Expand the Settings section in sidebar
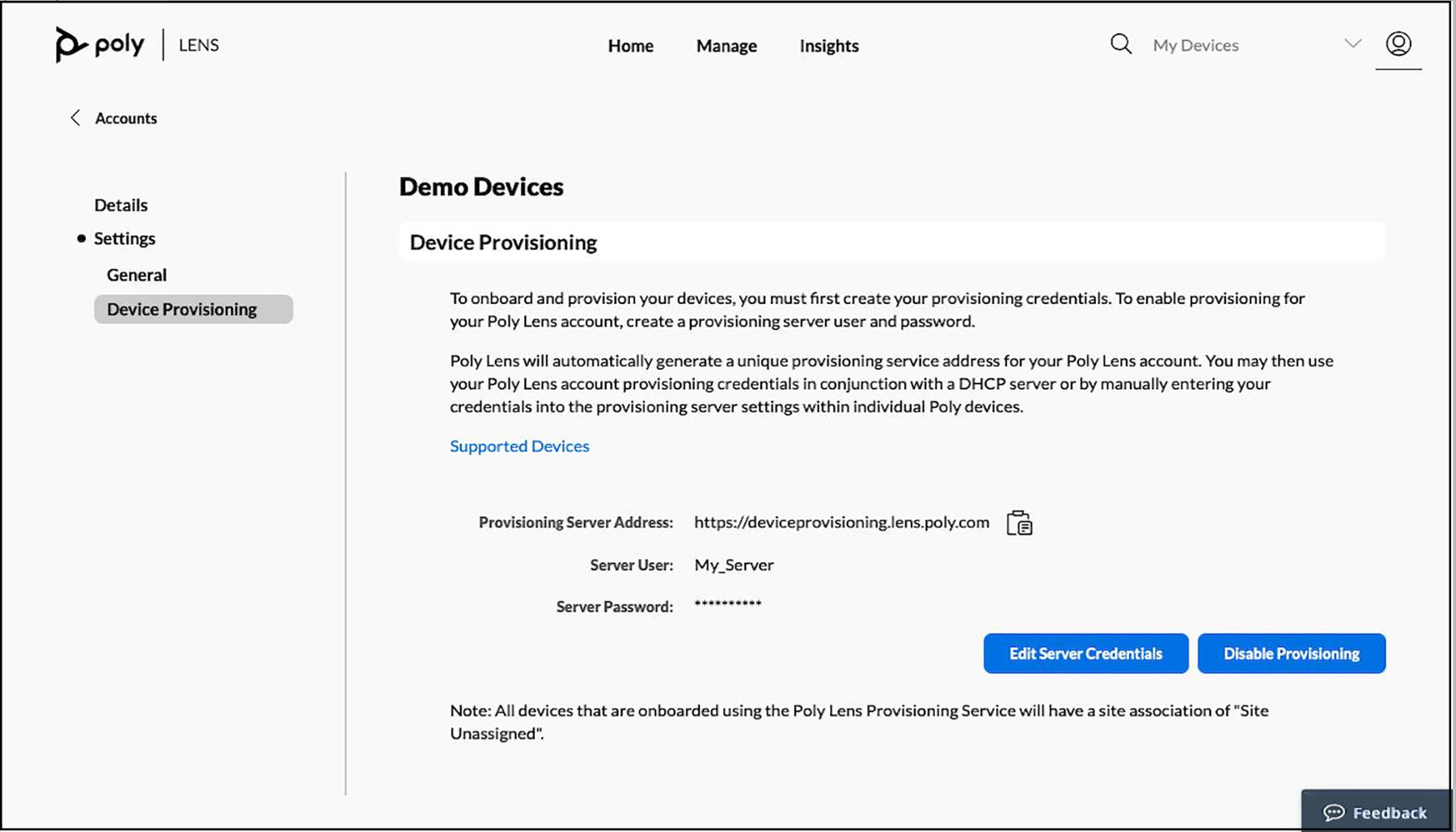The height and width of the screenshot is (832, 1456). (125, 238)
